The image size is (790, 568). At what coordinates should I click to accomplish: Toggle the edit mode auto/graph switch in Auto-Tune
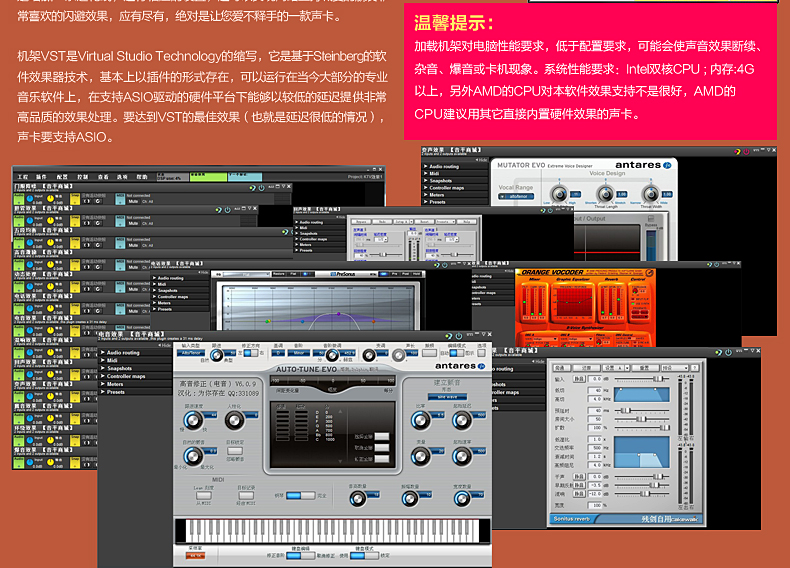(x=456, y=353)
